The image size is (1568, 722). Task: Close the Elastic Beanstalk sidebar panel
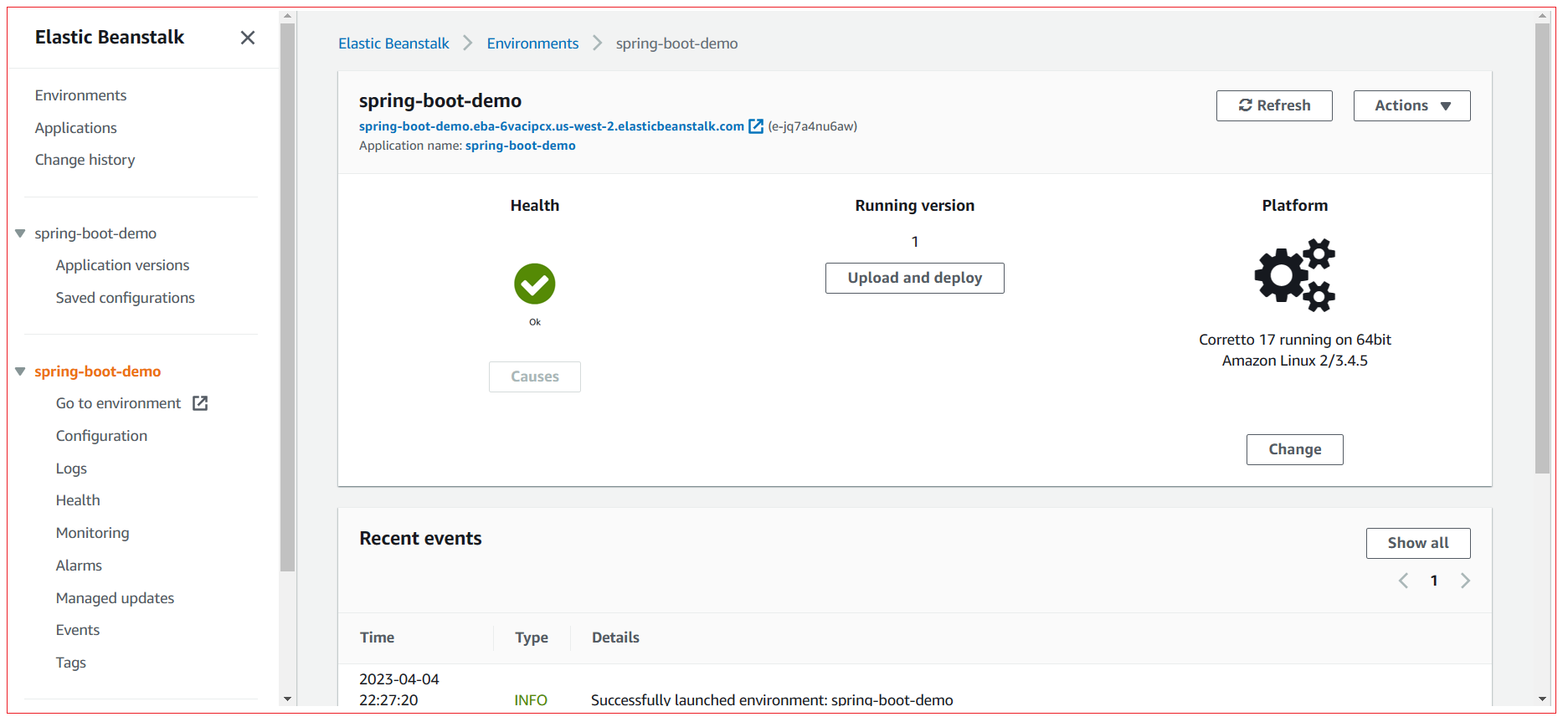tap(248, 38)
